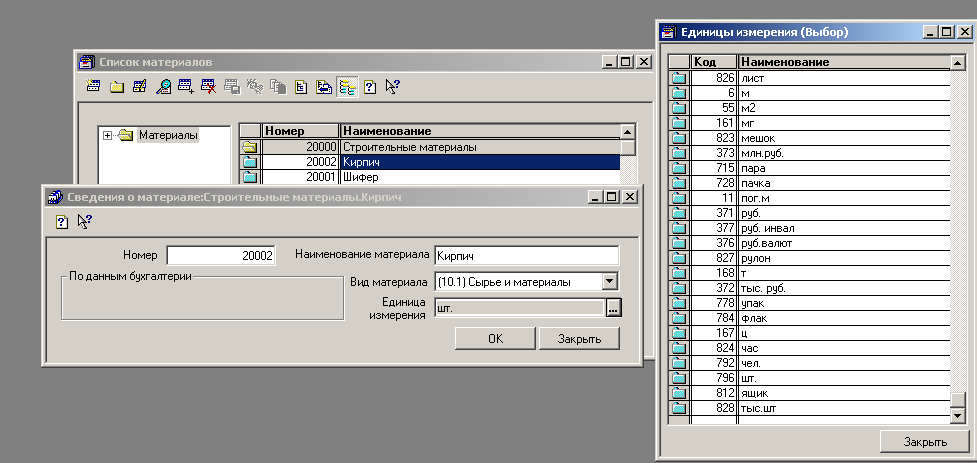Create a new material item in Список материалов toolbar
Screen dimensions: 977x463
[93, 87]
